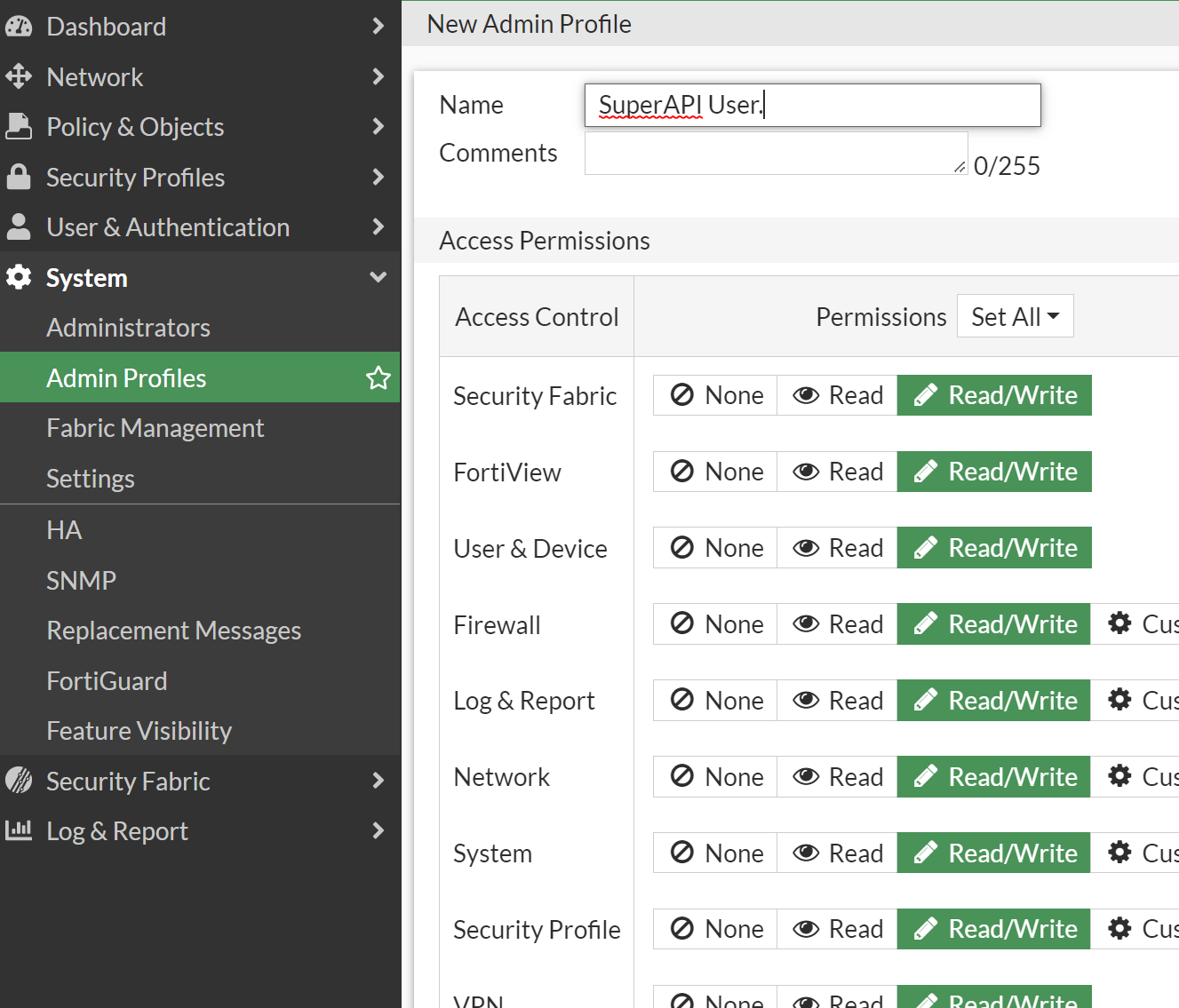Click the Dashboard gauge icon
This screenshot has width=1179, height=1008.
coord(19,26)
